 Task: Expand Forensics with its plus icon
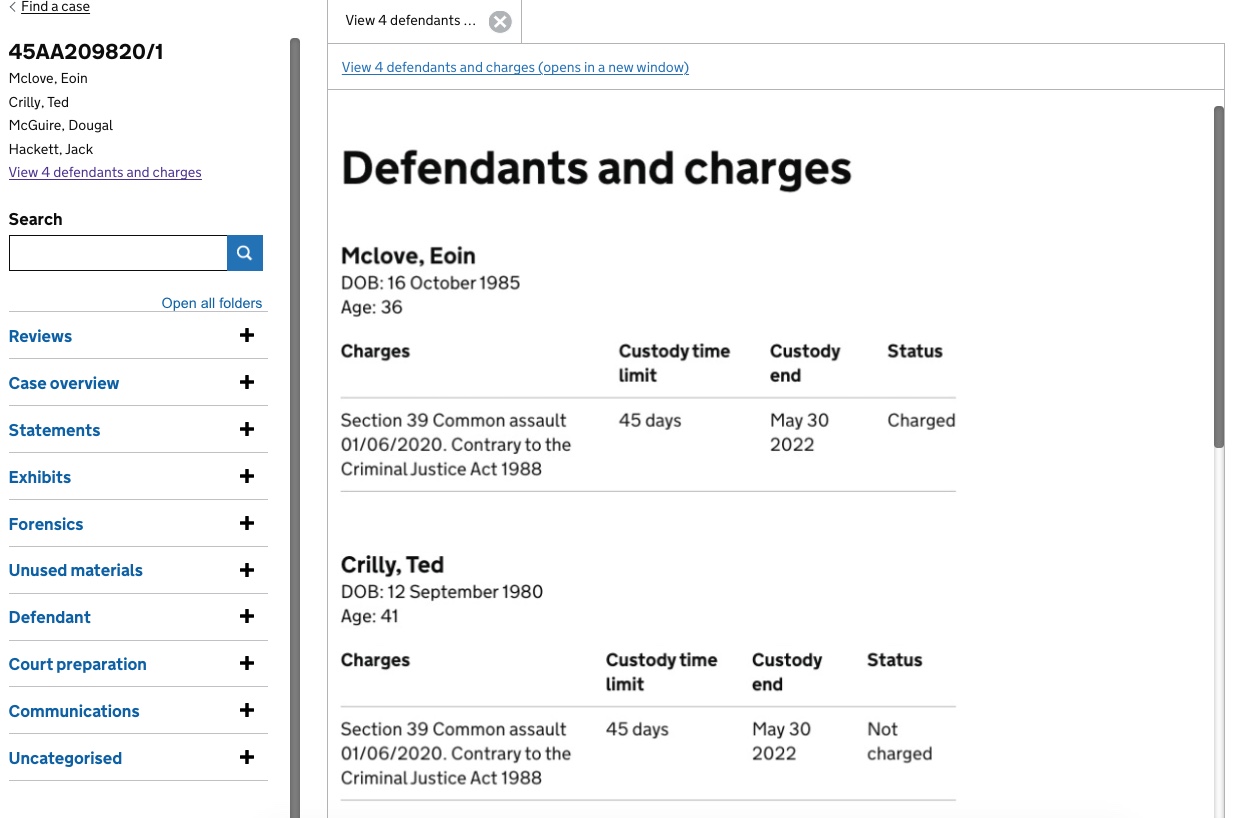click(x=247, y=524)
